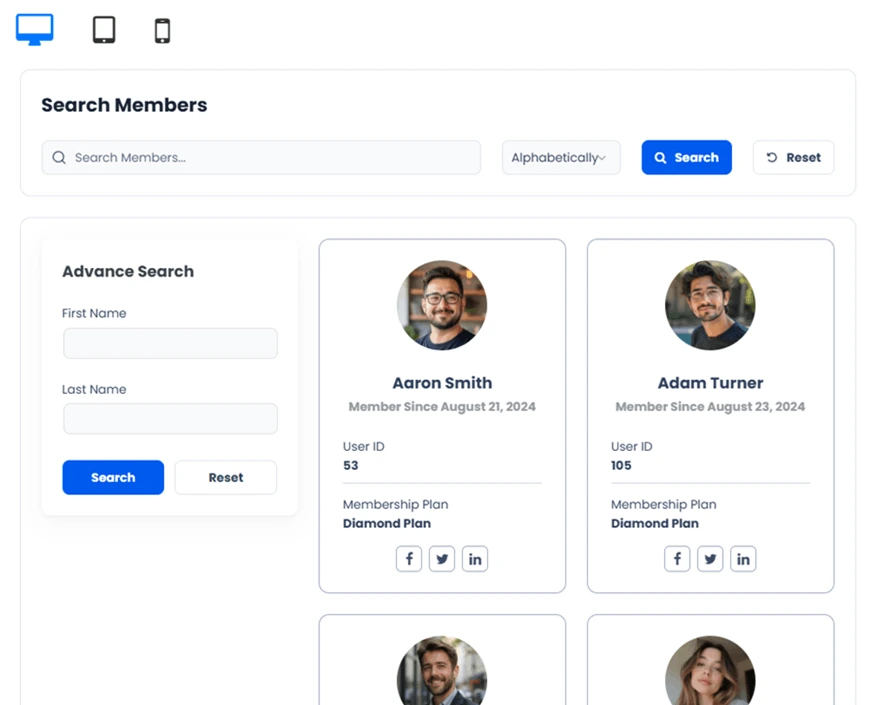
Task: Open Aaron Smith's Twitter icon
Action: (442, 559)
